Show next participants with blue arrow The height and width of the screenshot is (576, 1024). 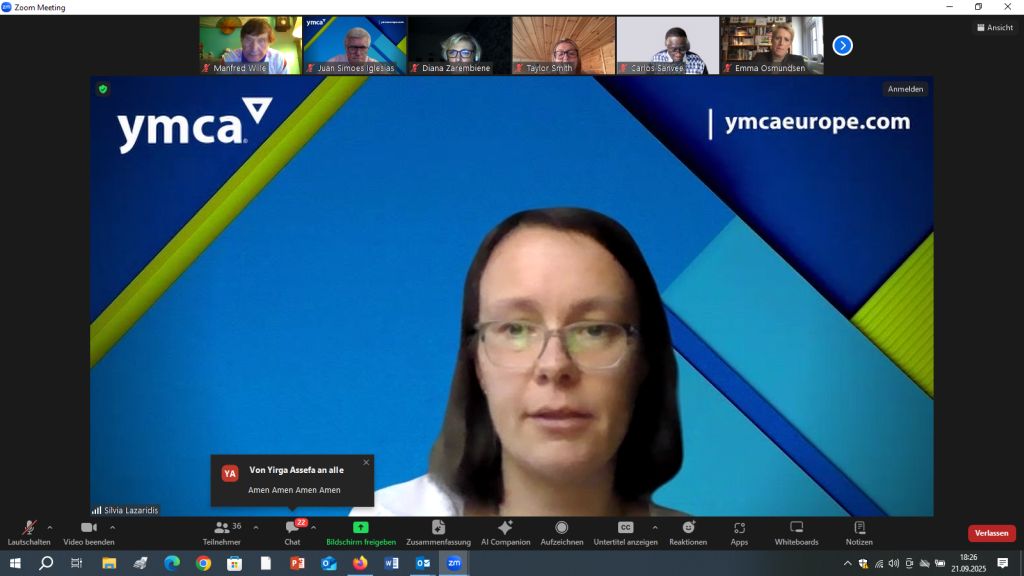click(x=842, y=46)
